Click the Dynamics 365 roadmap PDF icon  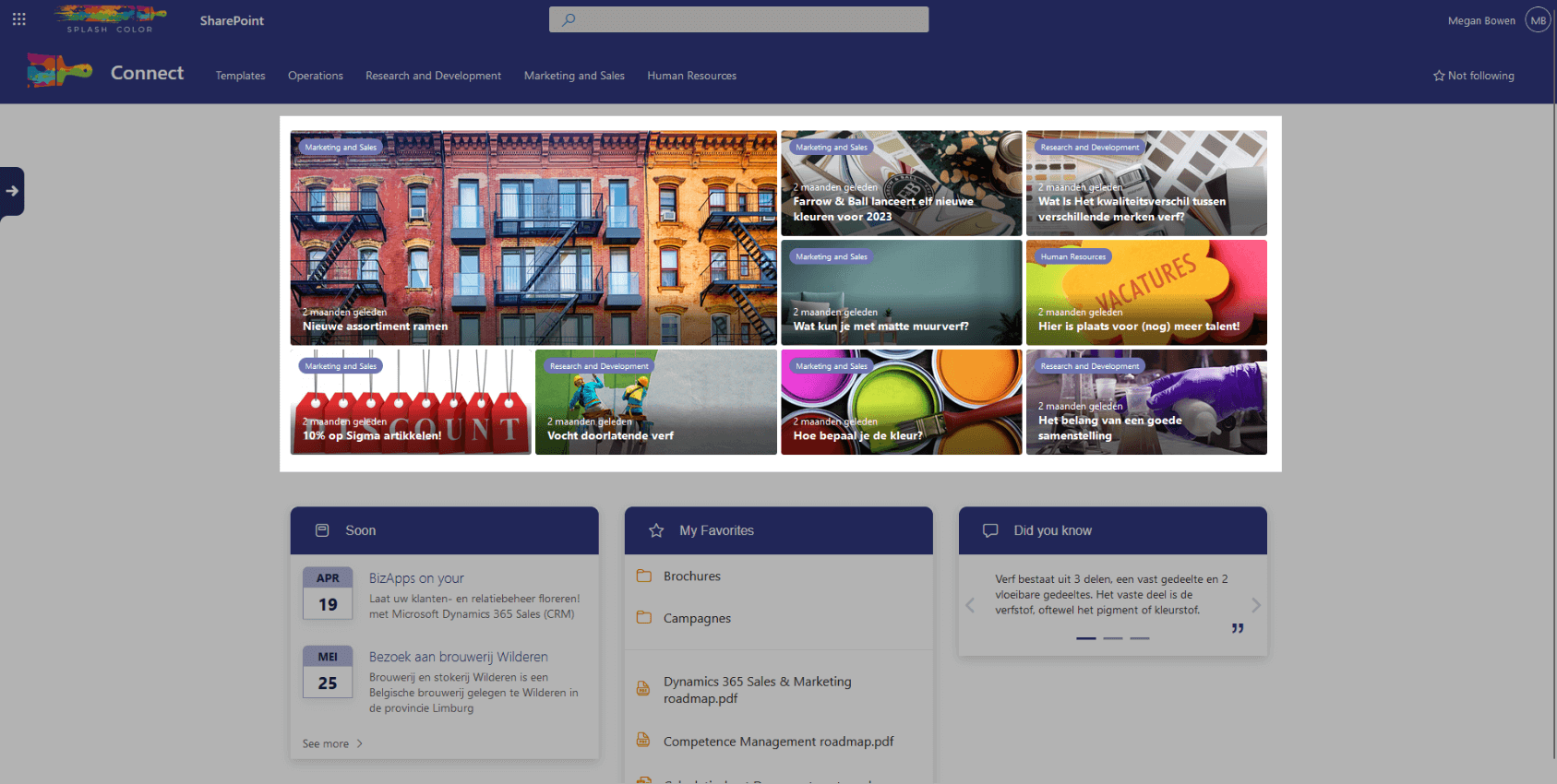click(x=643, y=688)
